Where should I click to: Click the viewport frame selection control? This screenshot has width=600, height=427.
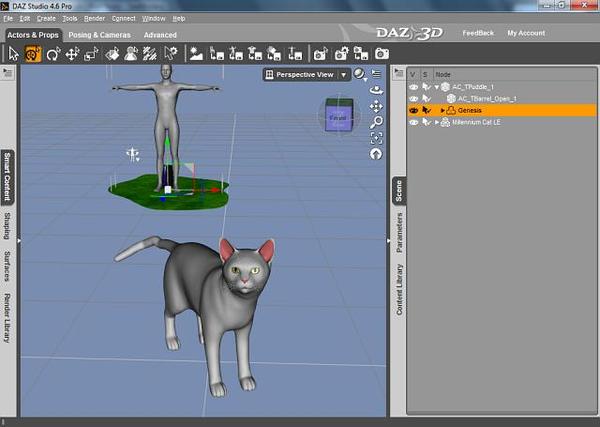tap(376, 138)
